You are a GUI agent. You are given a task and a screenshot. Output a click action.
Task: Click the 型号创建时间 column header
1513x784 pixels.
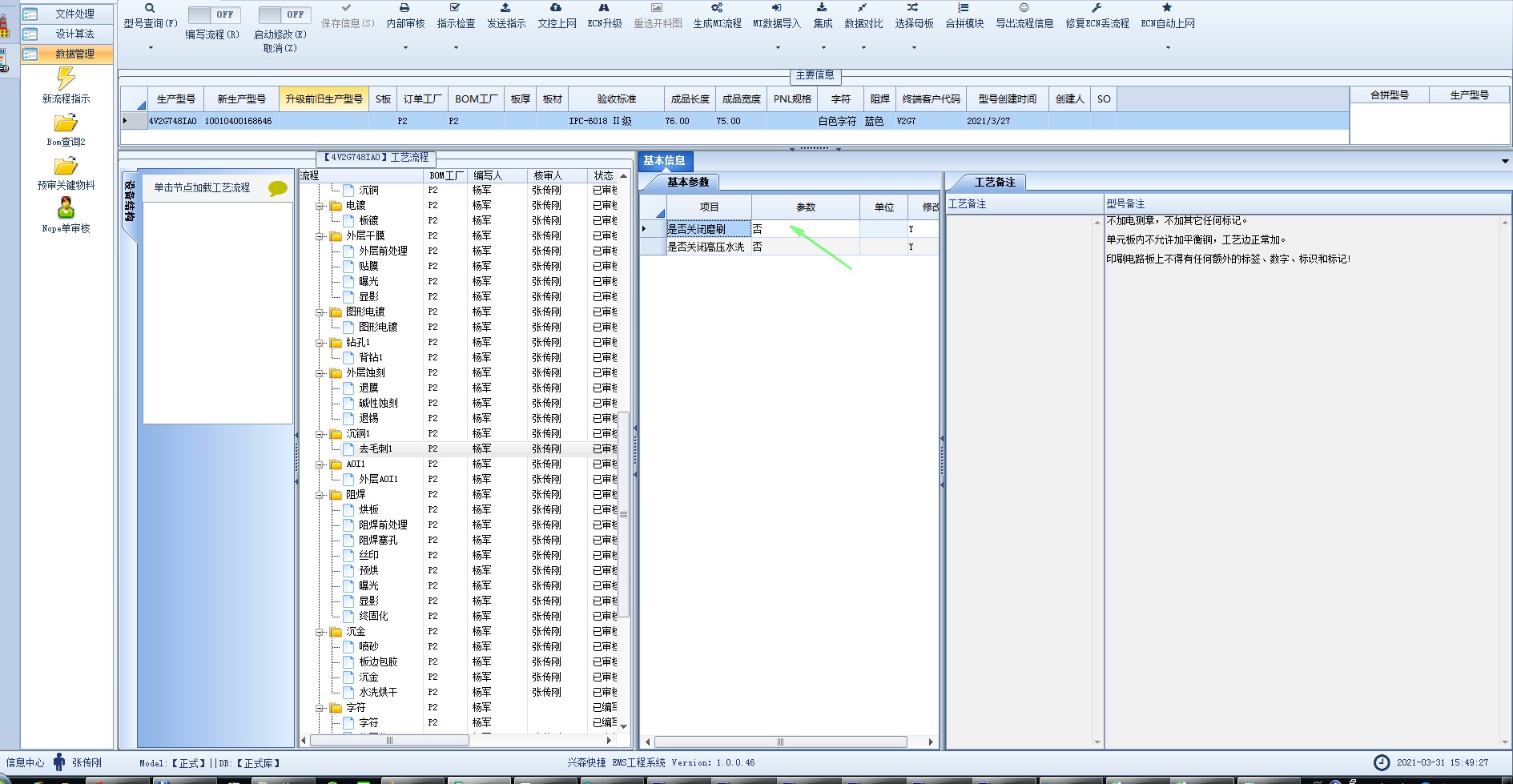tap(1007, 99)
